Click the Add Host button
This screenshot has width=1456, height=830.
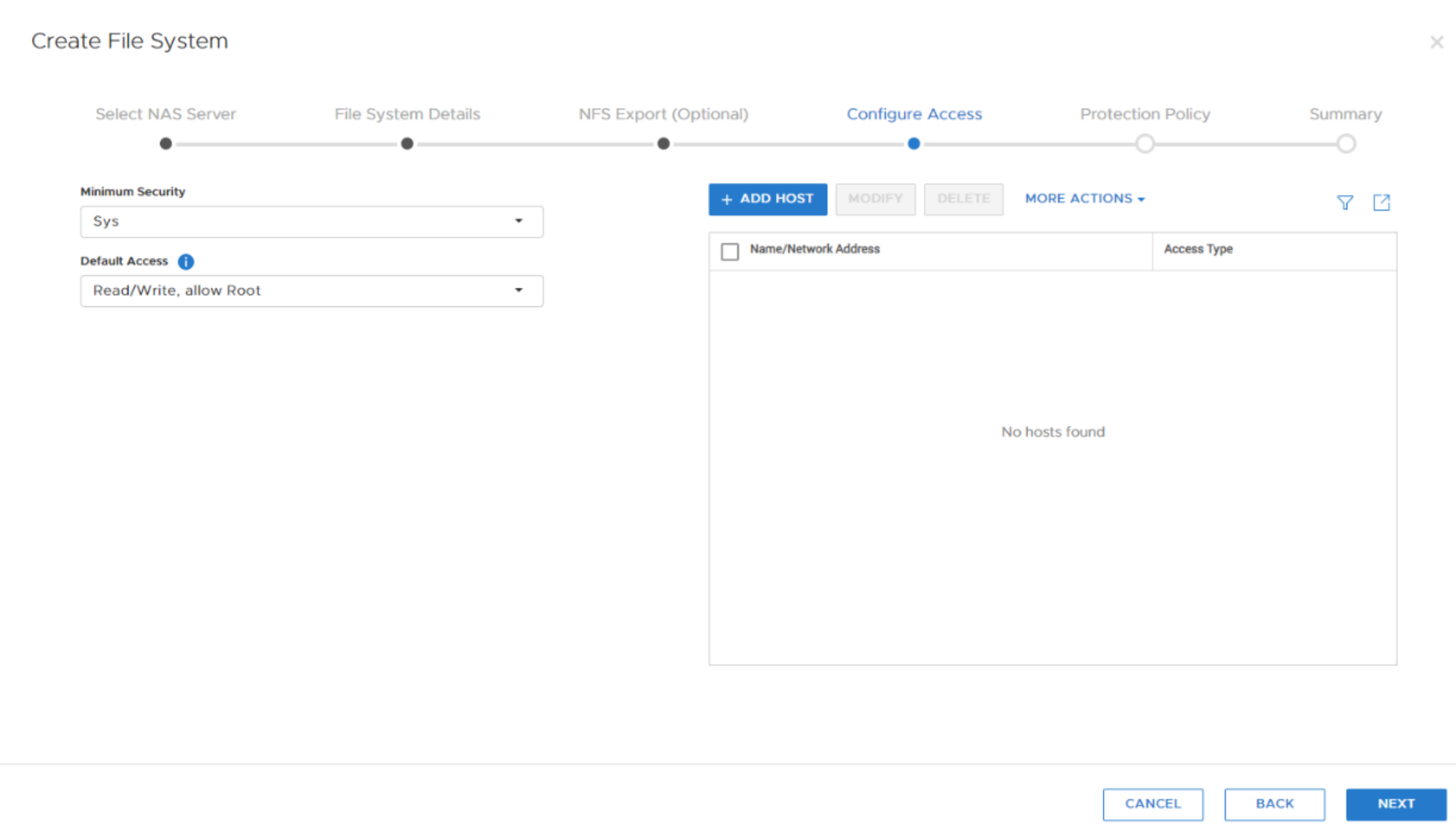[x=769, y=198]
